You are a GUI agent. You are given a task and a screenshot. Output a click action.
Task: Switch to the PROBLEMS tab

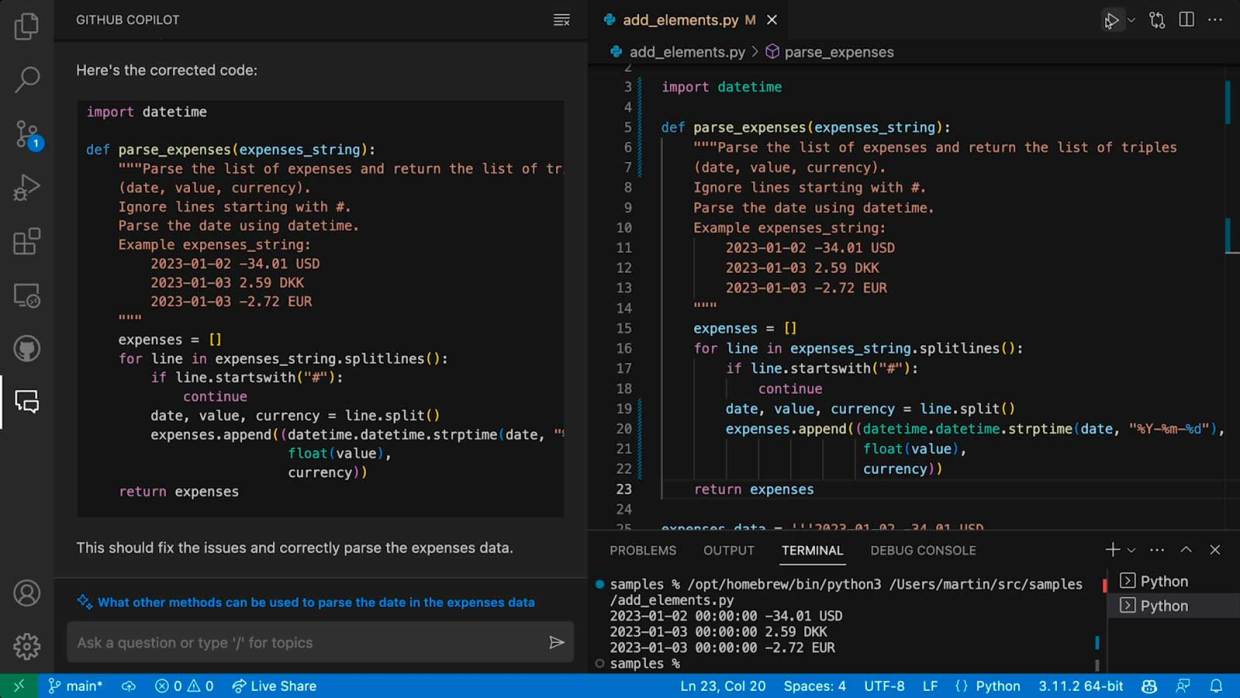click(643, 550)
